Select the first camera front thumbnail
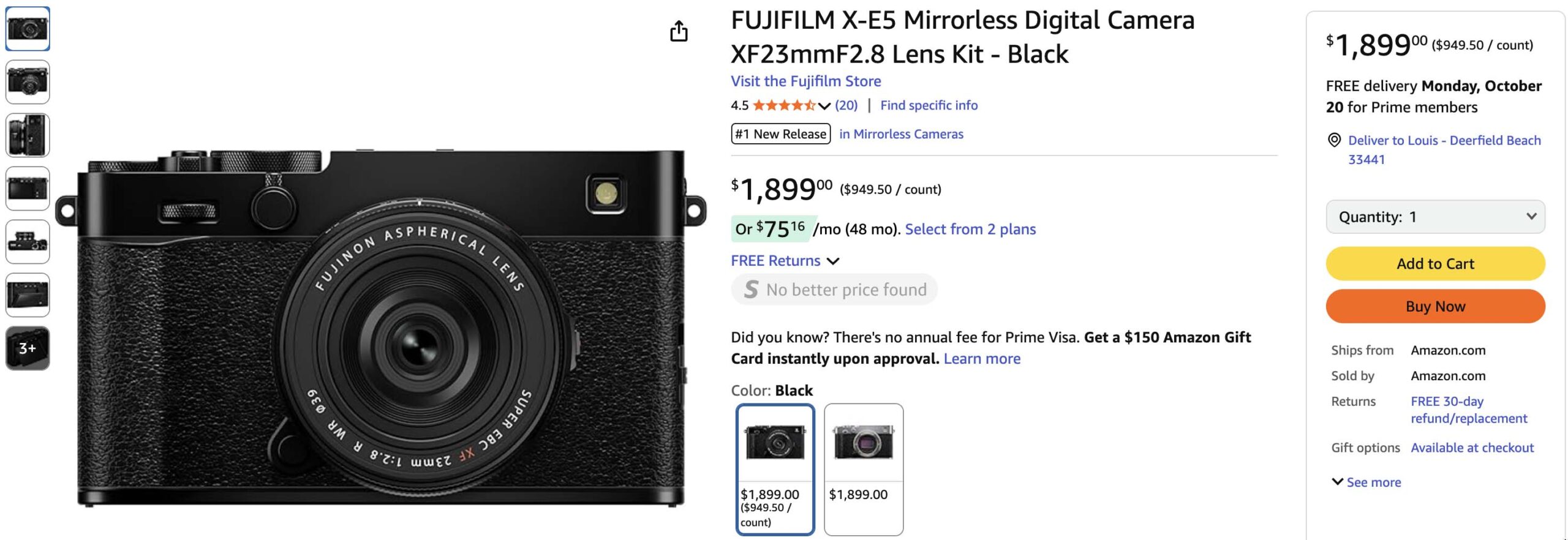The width and height of the screenshot is (1568, 540). tap(28, 29)
